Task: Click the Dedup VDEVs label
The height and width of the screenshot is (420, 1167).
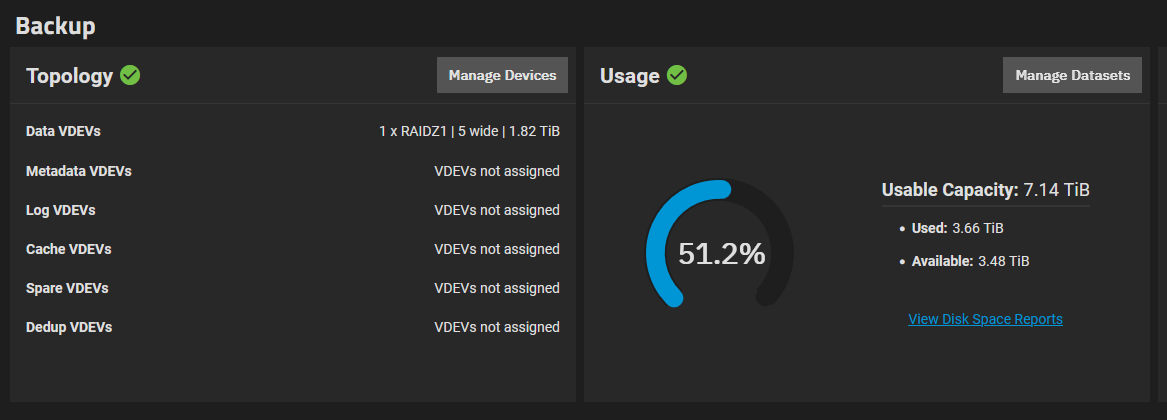Action: pos(69,327)
